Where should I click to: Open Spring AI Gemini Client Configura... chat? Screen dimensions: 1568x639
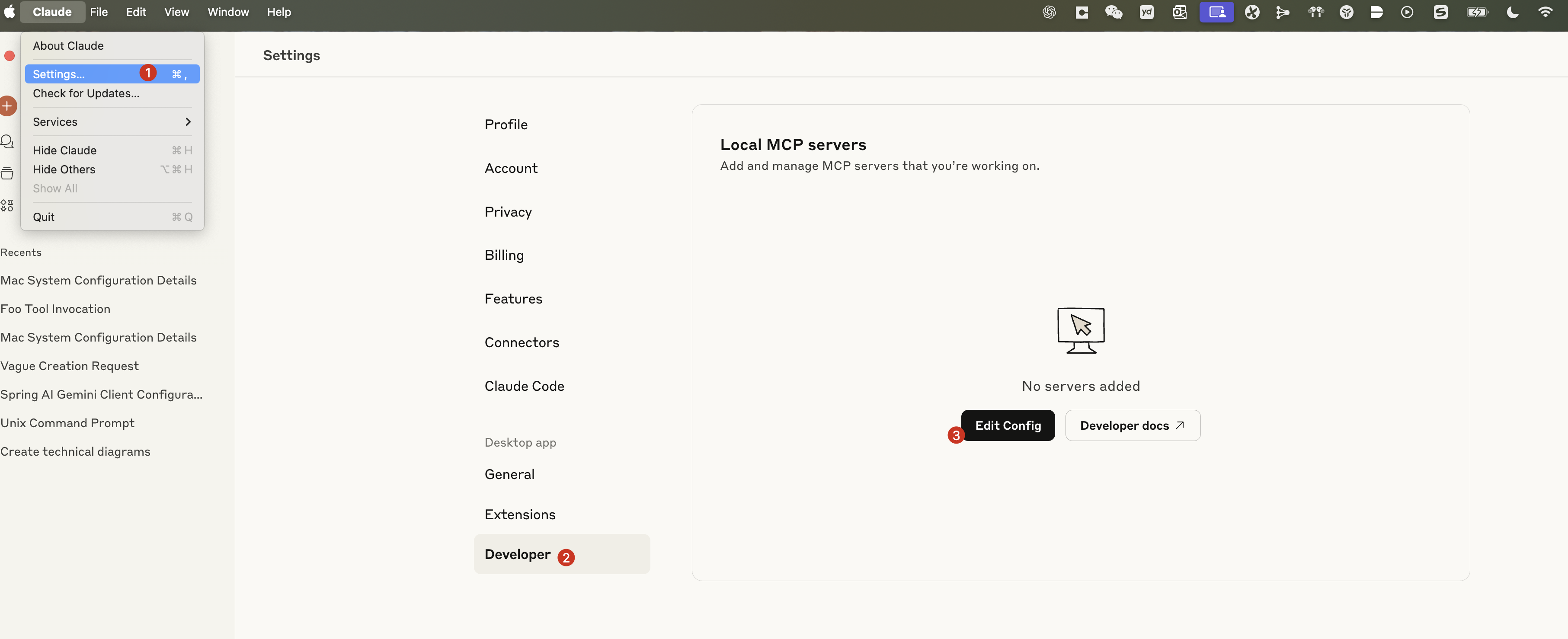pyautogui.click(x=102, y=395)
